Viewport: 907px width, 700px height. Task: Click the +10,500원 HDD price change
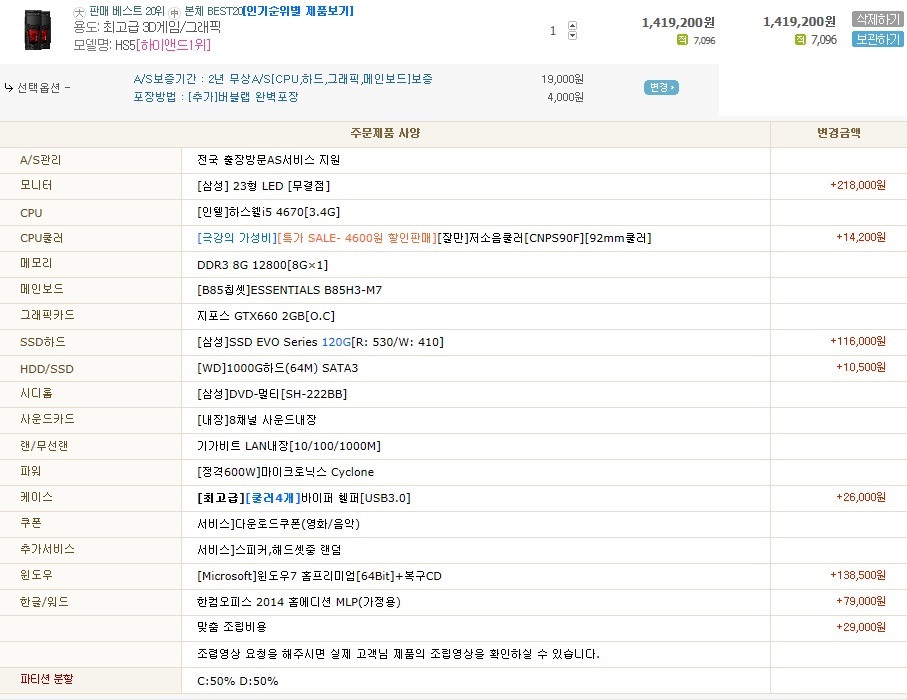pyautogui.click(x=861, y=367)
